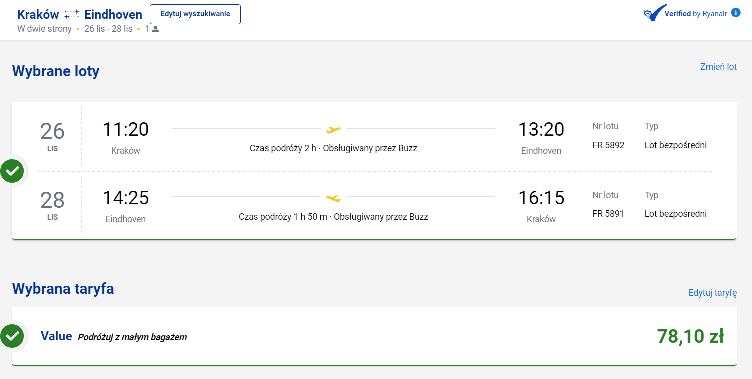The width and height of the screenshot is (752, 379).
Task: Click green checkmark beside Value fare
Action: click(12, 336)
